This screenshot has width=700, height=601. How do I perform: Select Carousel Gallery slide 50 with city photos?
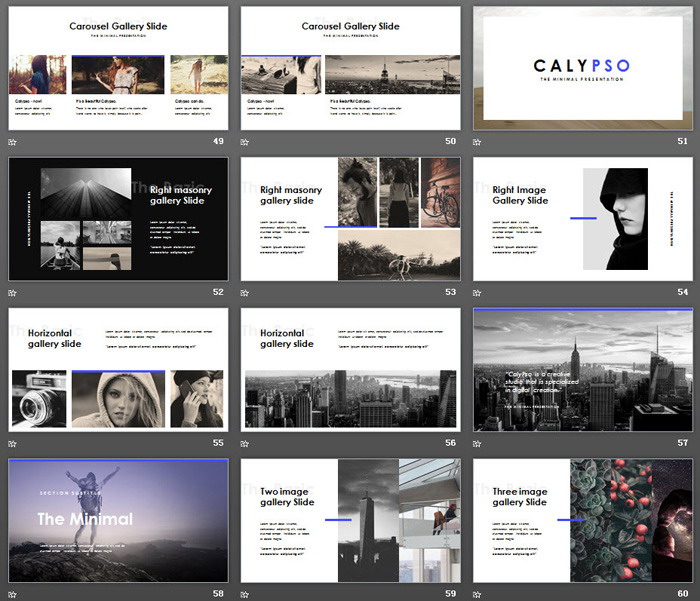pos(350,68)
